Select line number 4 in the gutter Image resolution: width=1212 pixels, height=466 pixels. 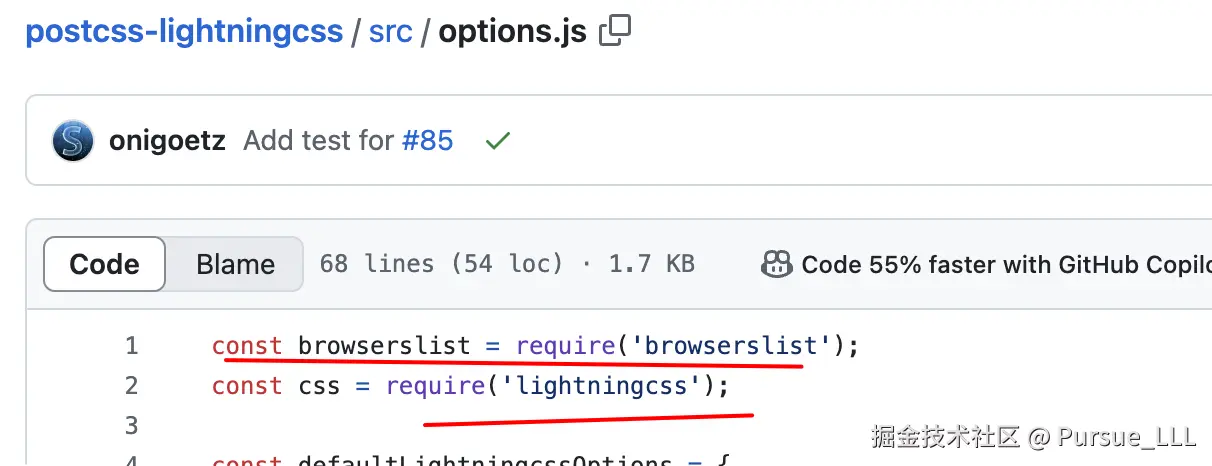pos(131,460)
